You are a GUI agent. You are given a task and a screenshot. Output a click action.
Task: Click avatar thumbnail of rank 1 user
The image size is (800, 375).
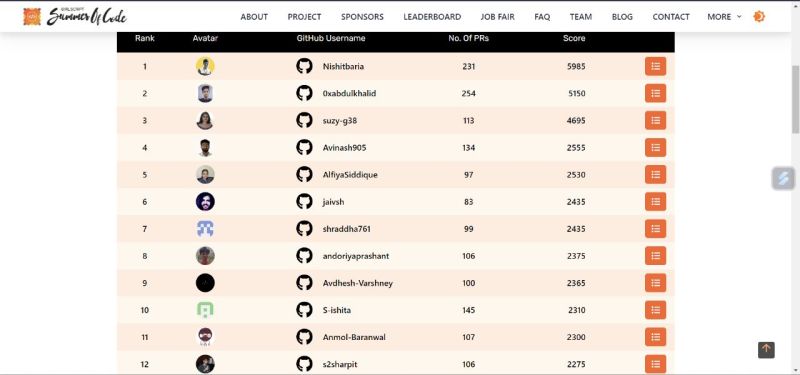205,66
